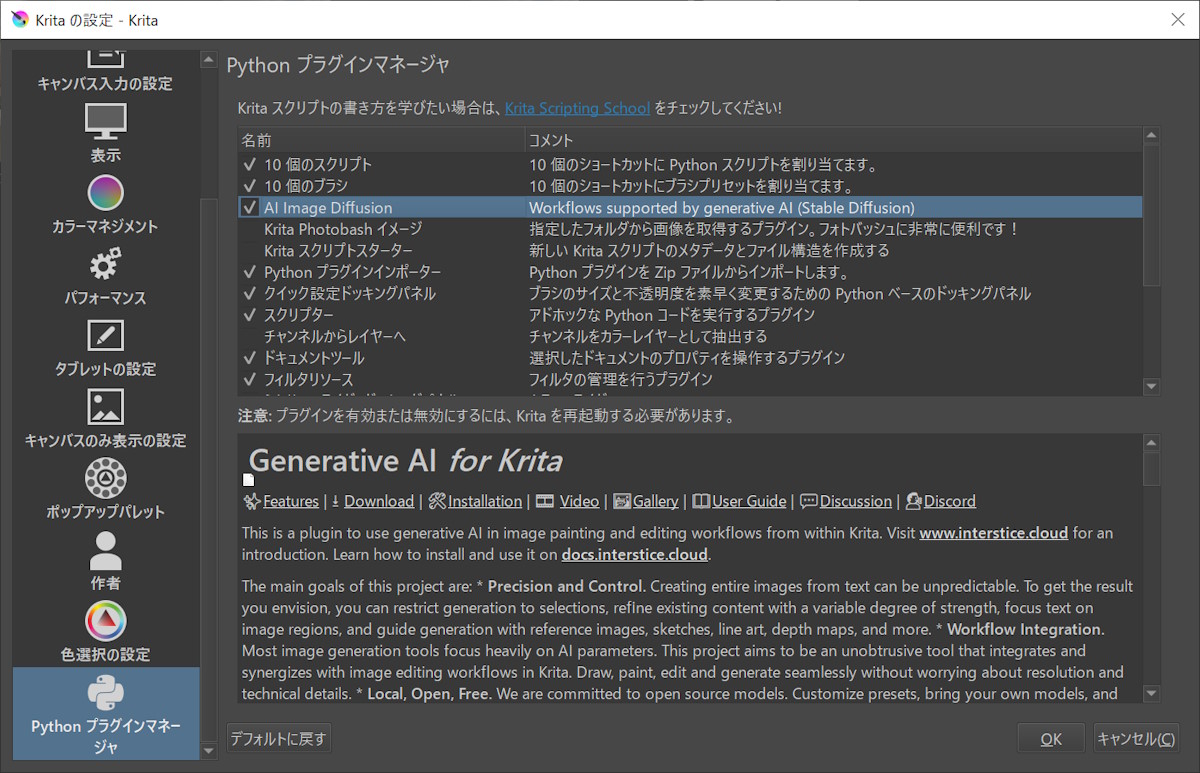
Task: Click the comment "フィルタの管理を行うプラグイン"
Action: [620, 380]
